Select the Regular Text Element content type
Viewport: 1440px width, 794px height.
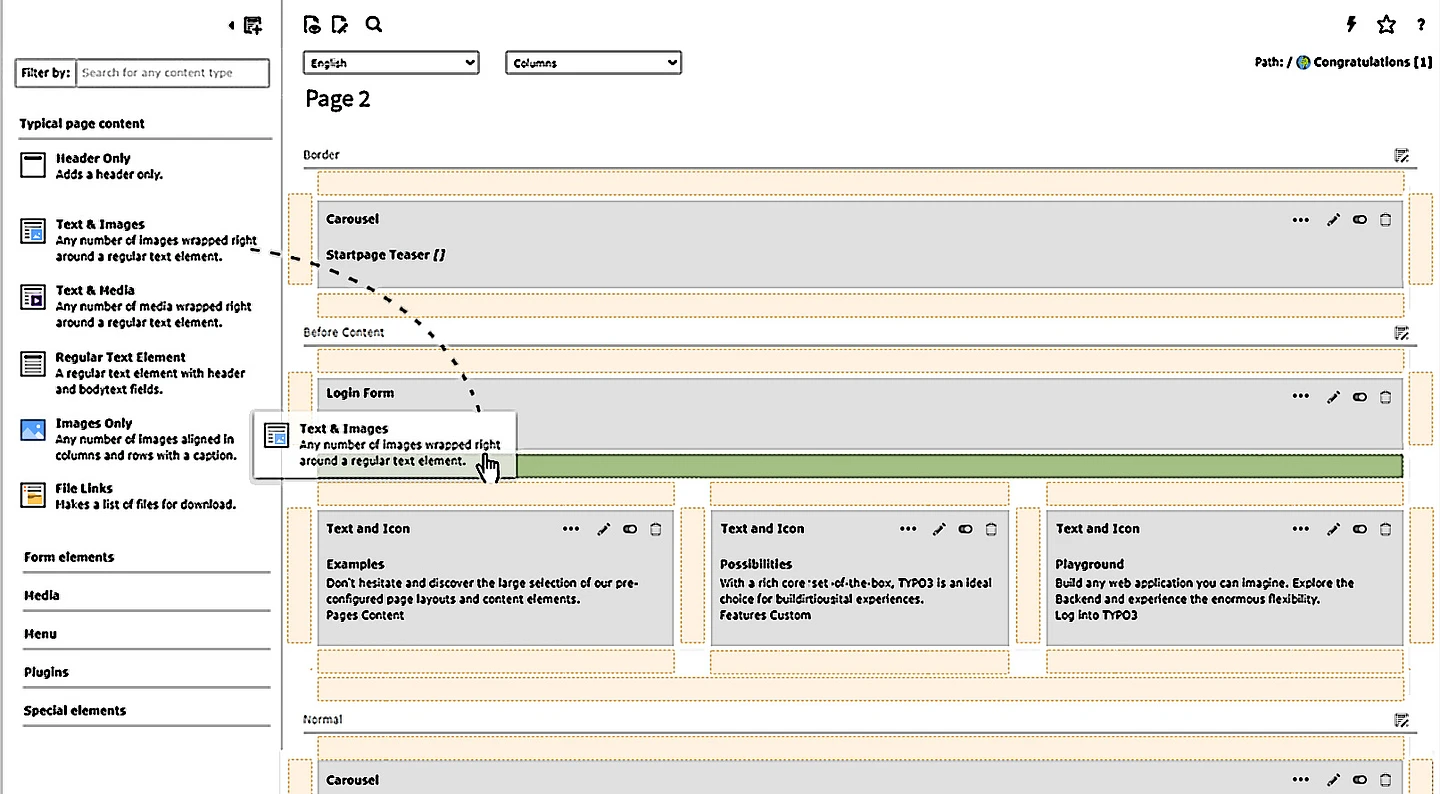click(x=120, y=357)
